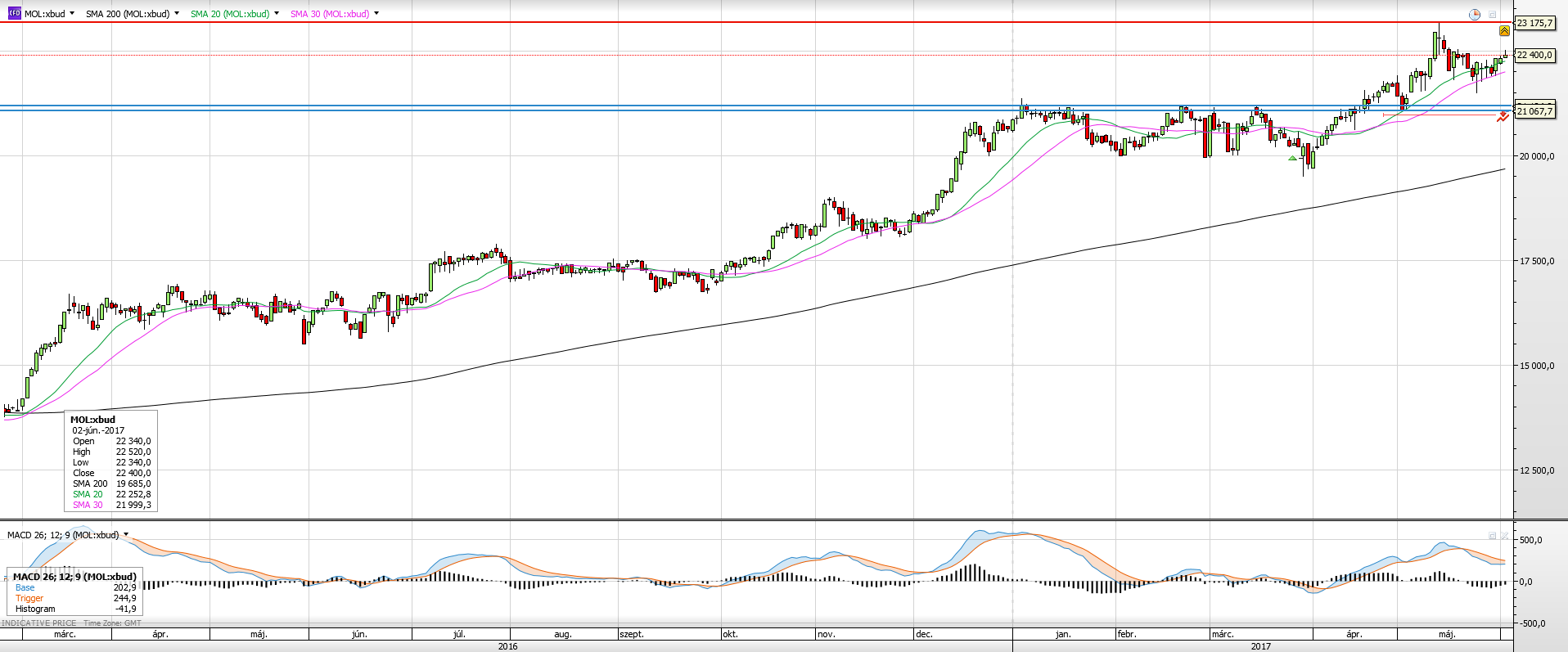Click the MACD Trigger 244,9 value

click(x=125, y=598)
